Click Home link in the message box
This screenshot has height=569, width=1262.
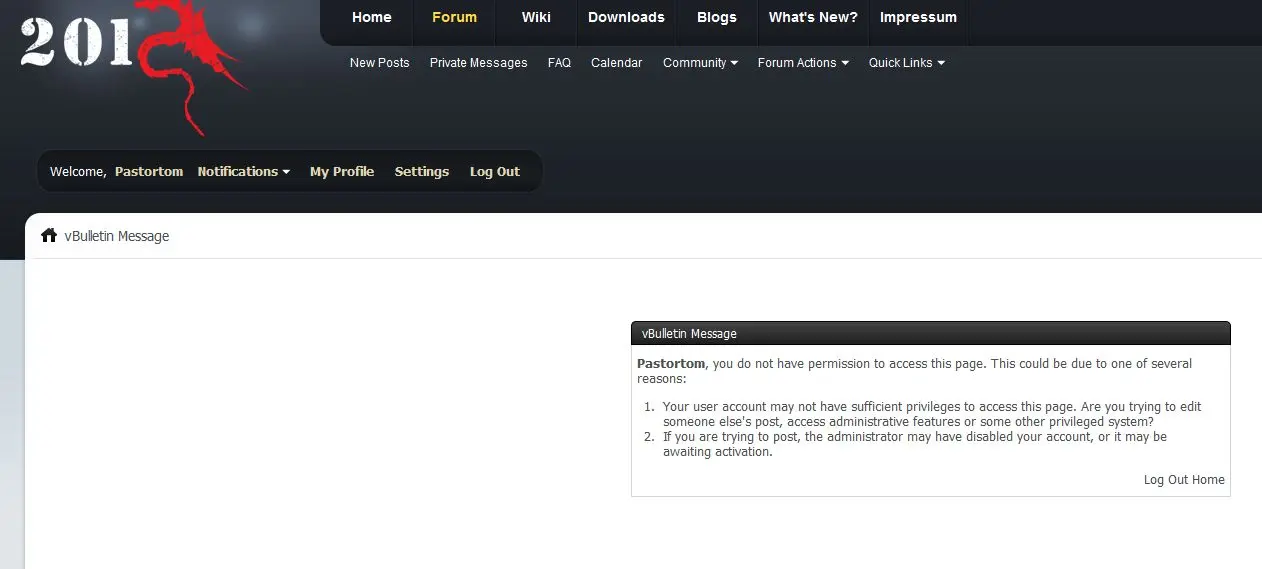(1208, 480)
